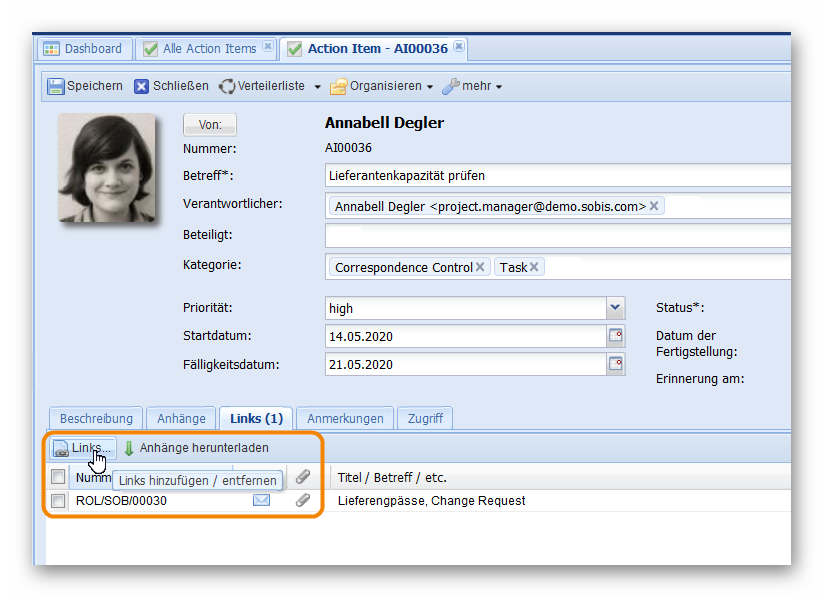Screen dimensions: 823x597
Task: Click the envelope icon in ROL/SOB/00030 row
Action: click(261, 500)
